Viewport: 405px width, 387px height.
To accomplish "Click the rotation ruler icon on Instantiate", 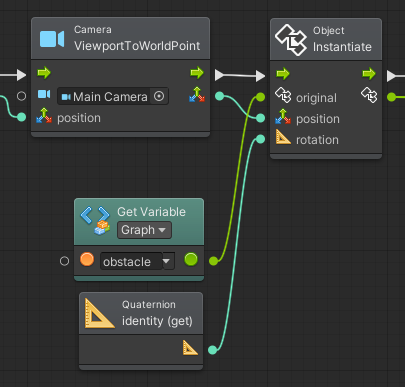I will click(x=283, y=137).
